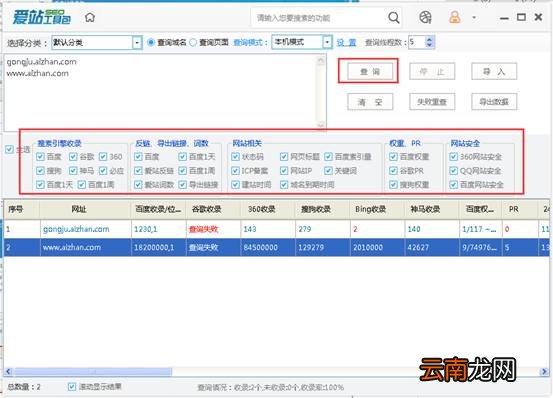Expand the arrow menu beside the avatar

click(x=474, y=17)
